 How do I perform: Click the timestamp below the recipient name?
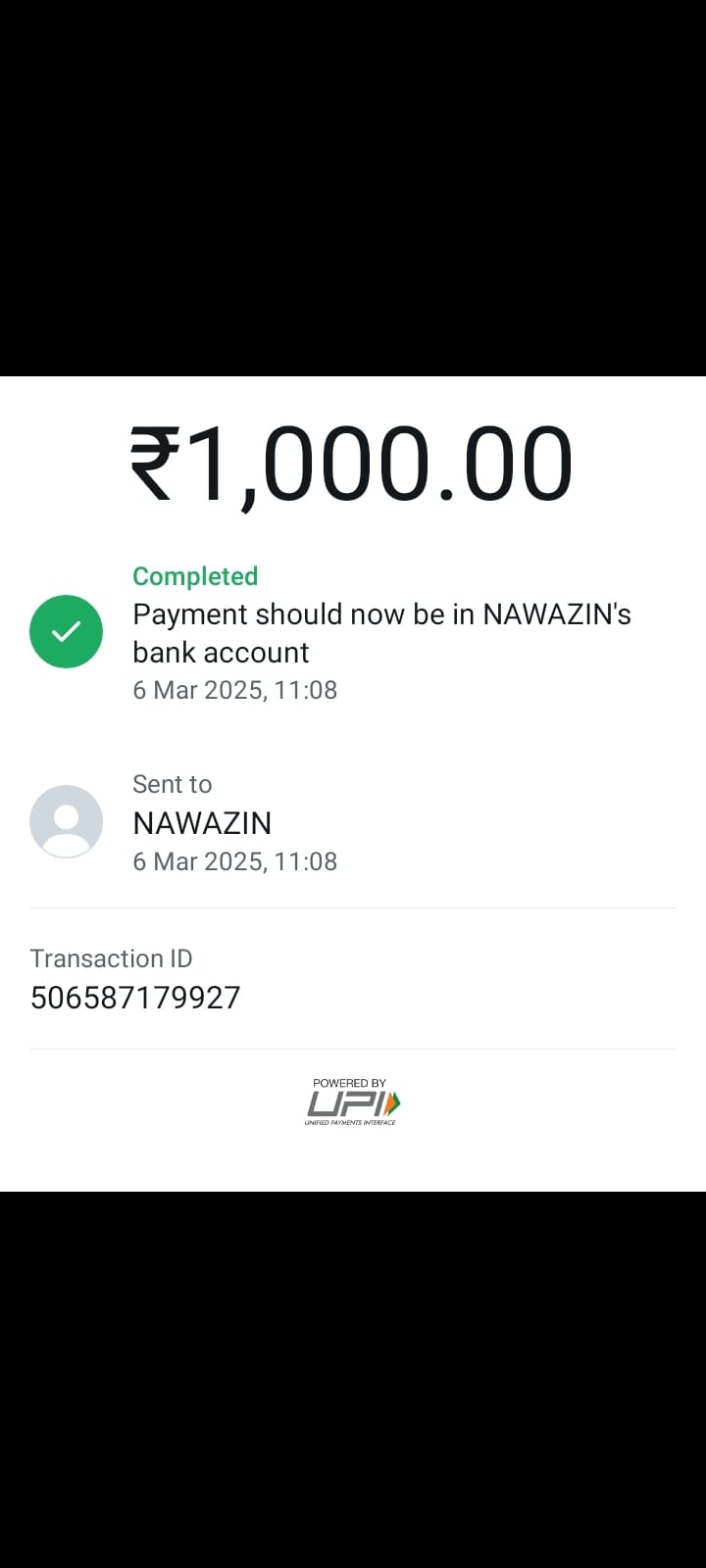234,861
